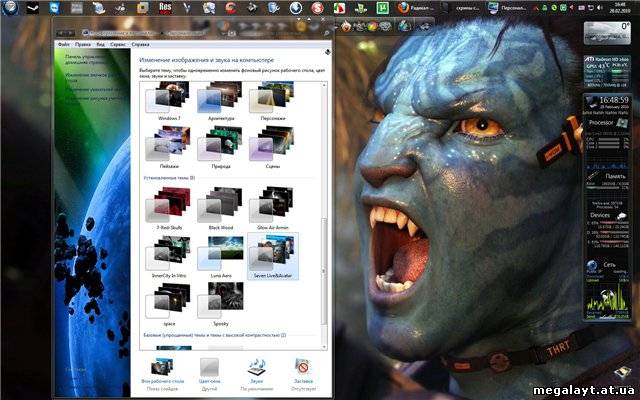Image resolution: width=640 pixels, height=400 pixels.
Task: Click the Сеть network graph gadget
Action: [607, 290]
